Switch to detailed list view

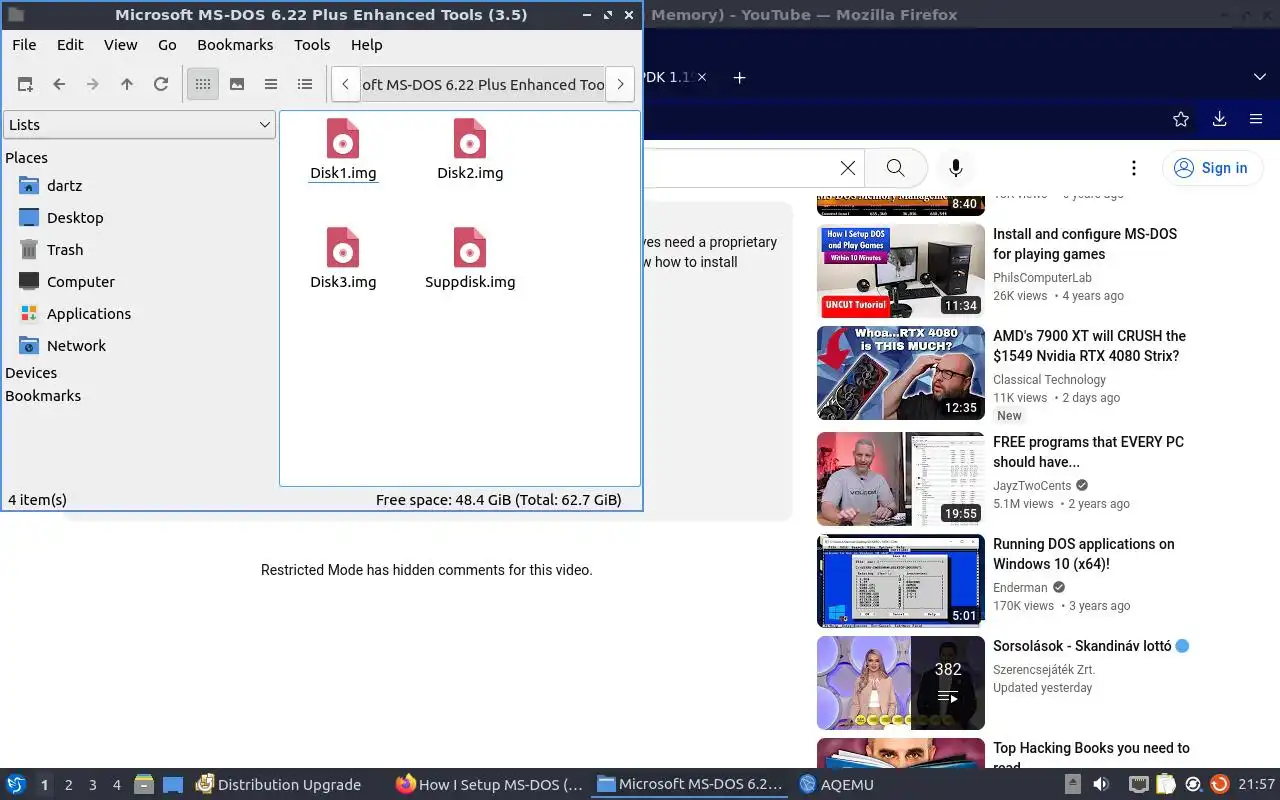(305, 85)
